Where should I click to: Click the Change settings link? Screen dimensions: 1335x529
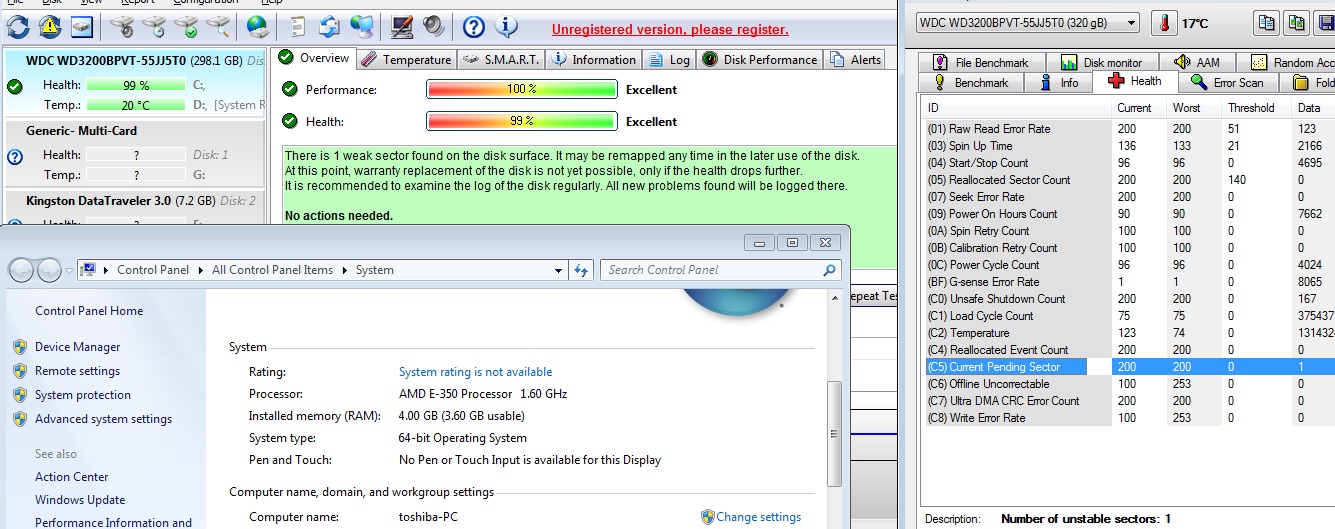pyautogui.click(x=758, y=517)
